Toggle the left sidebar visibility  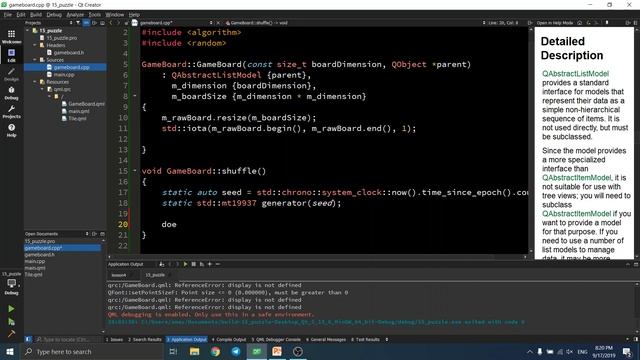coord(28,339)
